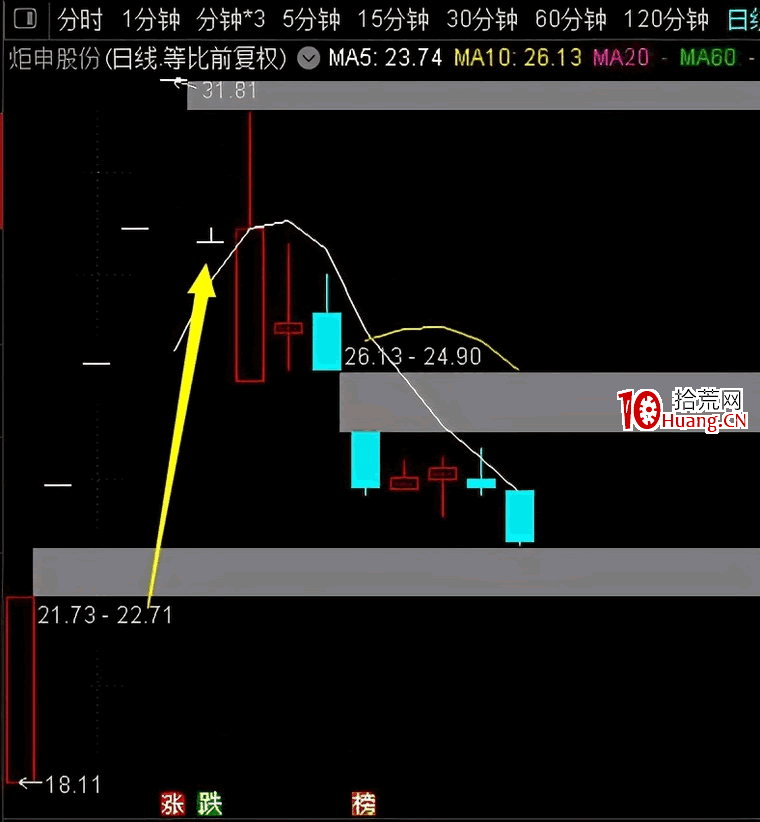Click the 31.81 high price label
The height and width of the screenshot is (822, 760).
pos(229,90)
